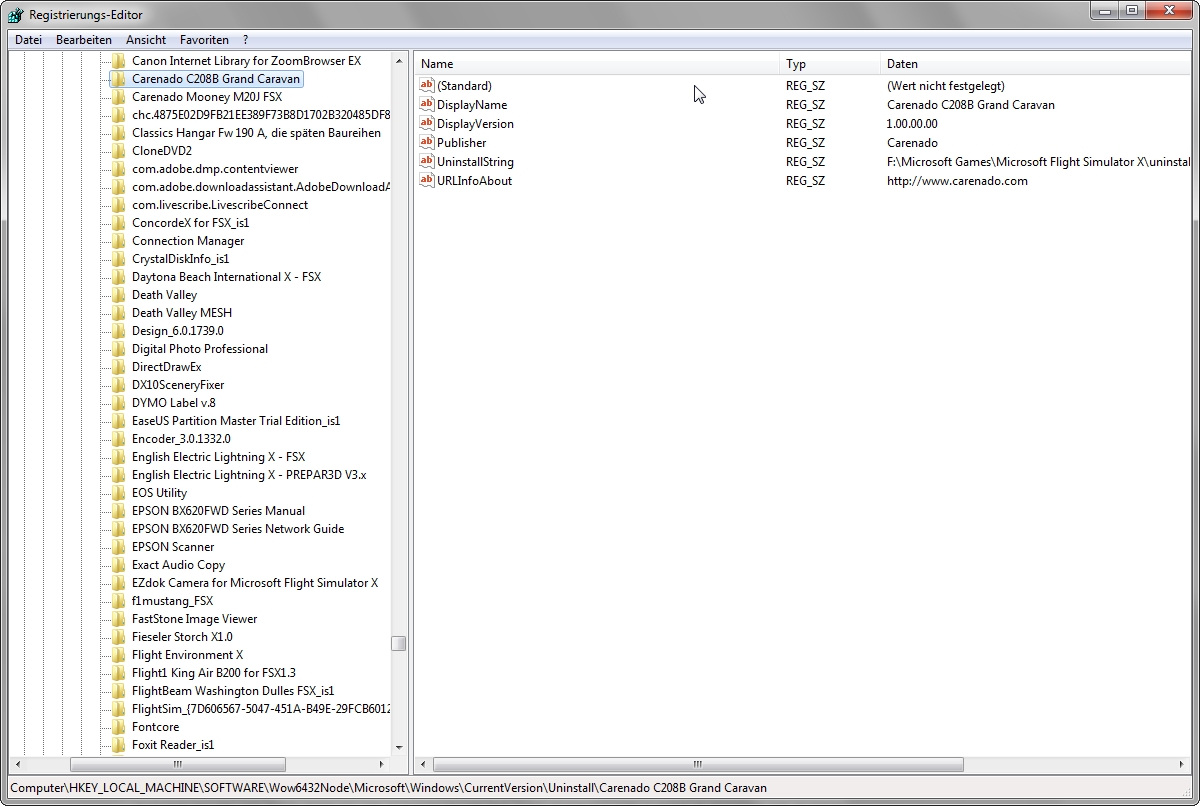Viewport: 1200px width, 806px height.
Task: Click the ab icon beside Publisher
Action: [427, 143]
